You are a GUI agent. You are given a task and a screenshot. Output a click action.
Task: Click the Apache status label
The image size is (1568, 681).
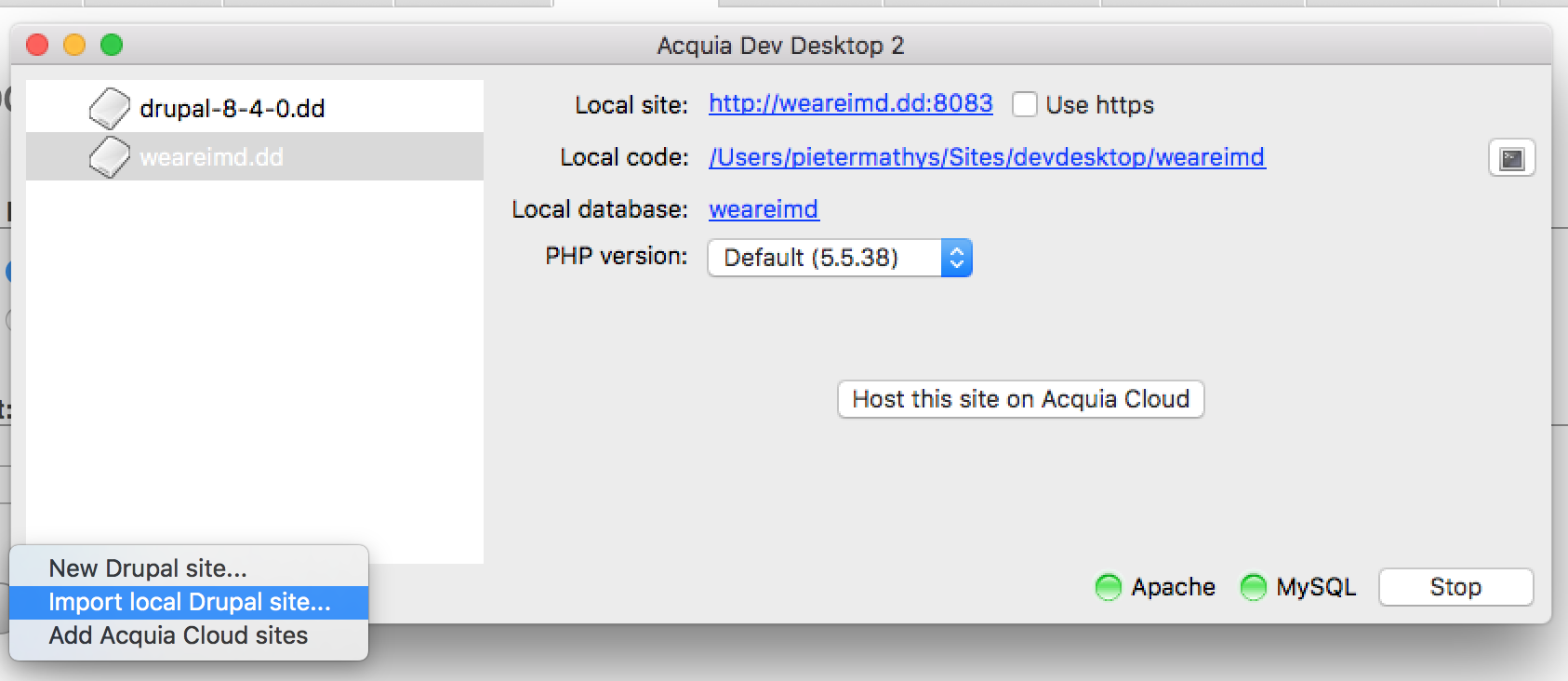tap(1173, 587)
